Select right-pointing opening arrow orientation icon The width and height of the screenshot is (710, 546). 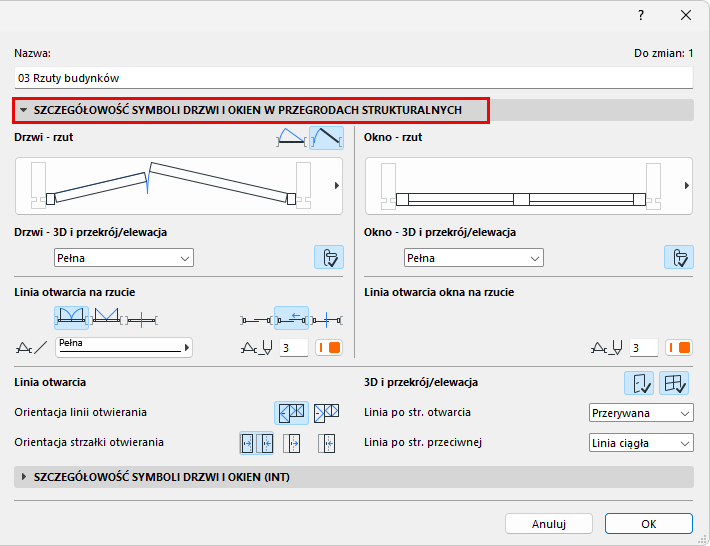point(292,443)
